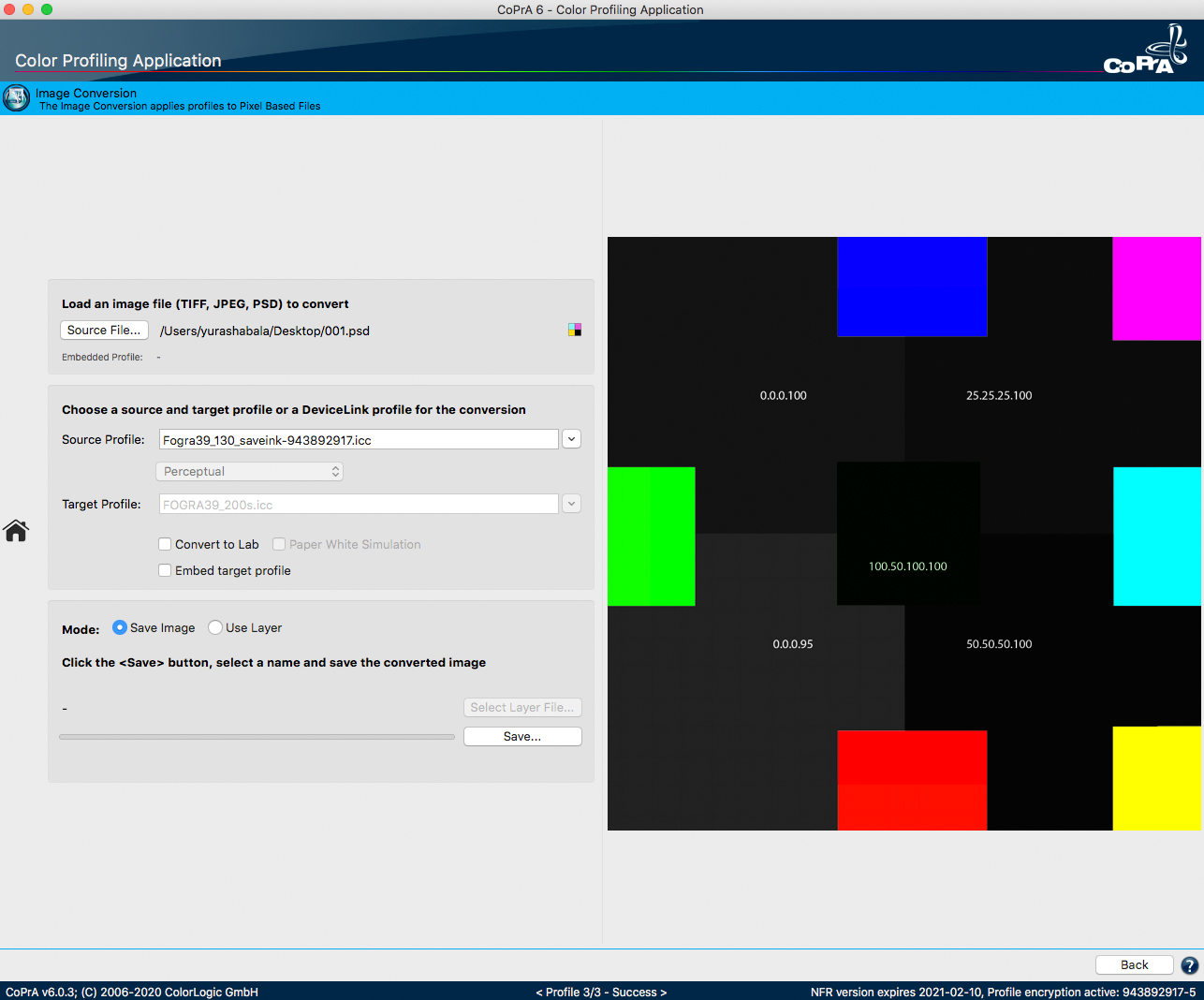Click the Embedded Profile label

[102, 357]
